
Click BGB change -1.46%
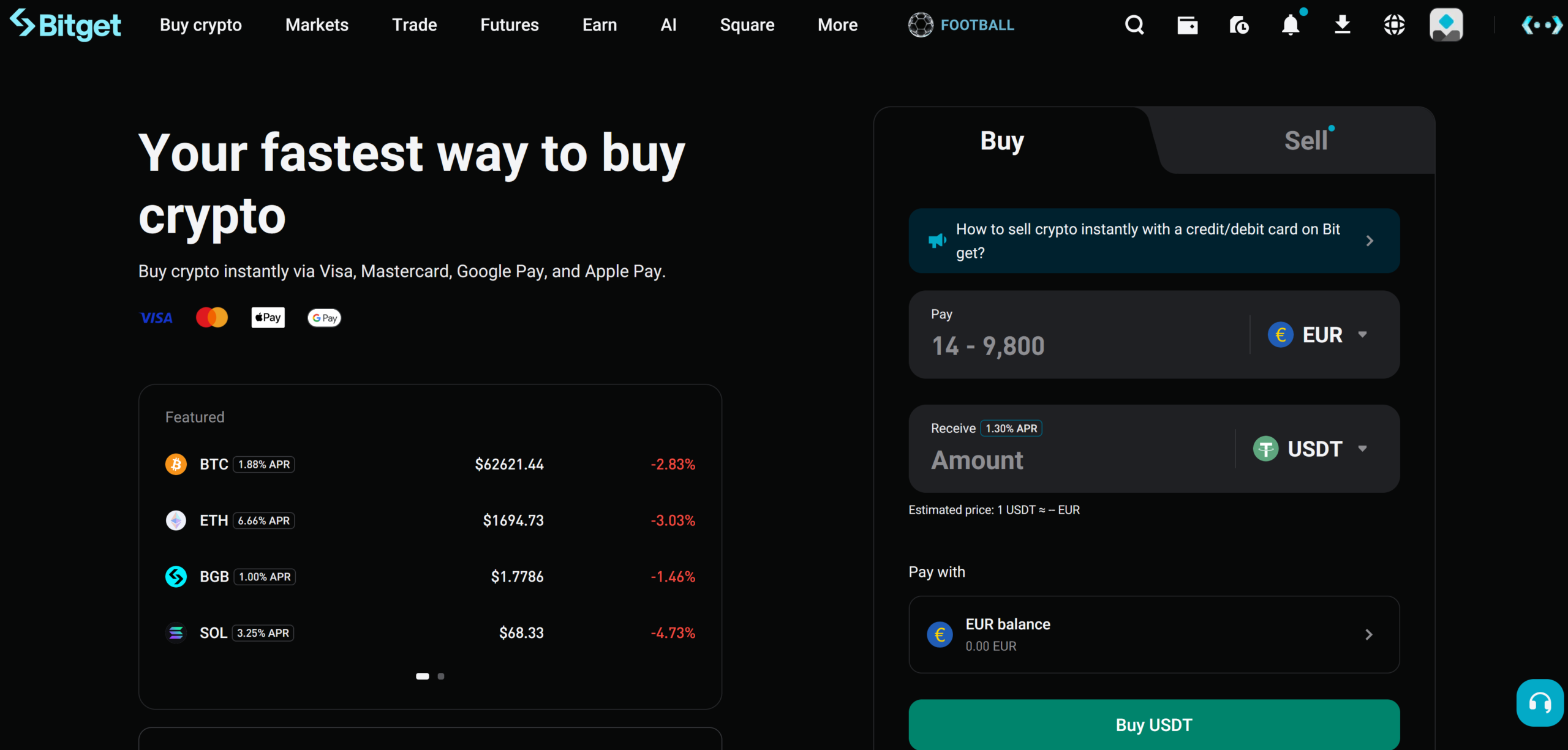click(x=673, y=577)
